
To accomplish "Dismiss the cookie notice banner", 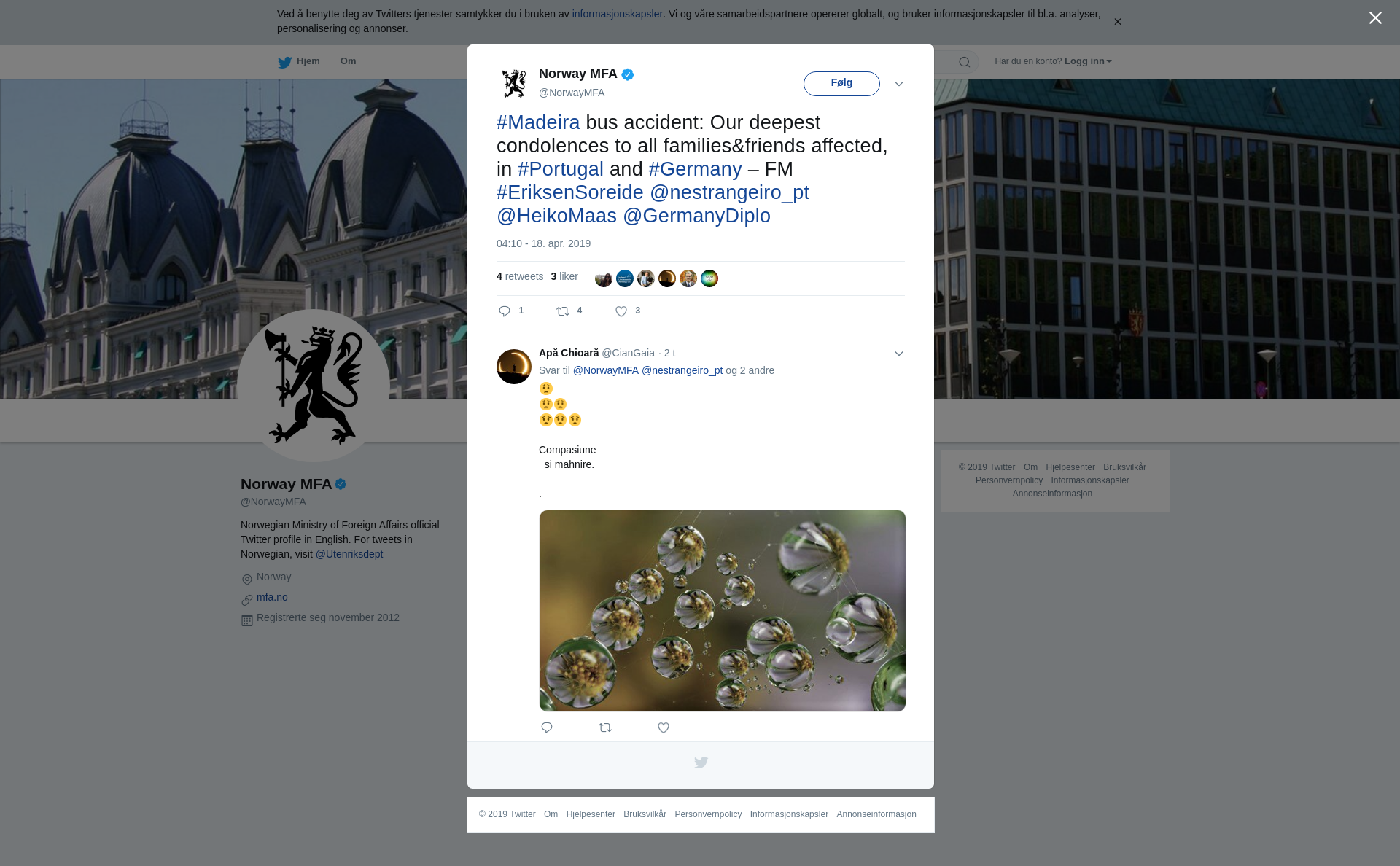I will pos(1117,22).
